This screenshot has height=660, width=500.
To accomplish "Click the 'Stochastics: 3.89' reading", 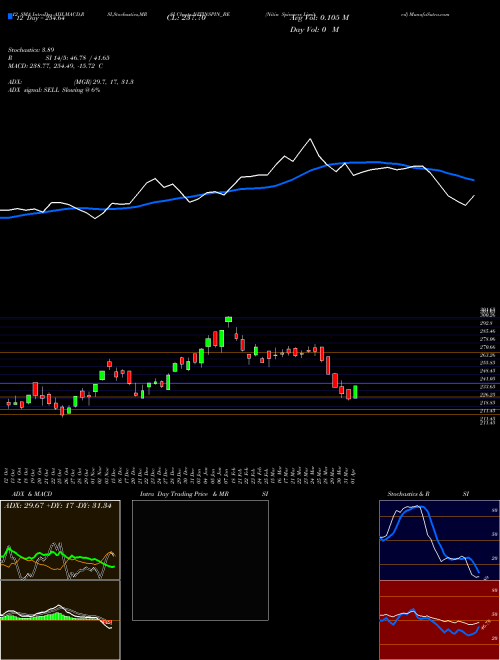I will (31, 50).
